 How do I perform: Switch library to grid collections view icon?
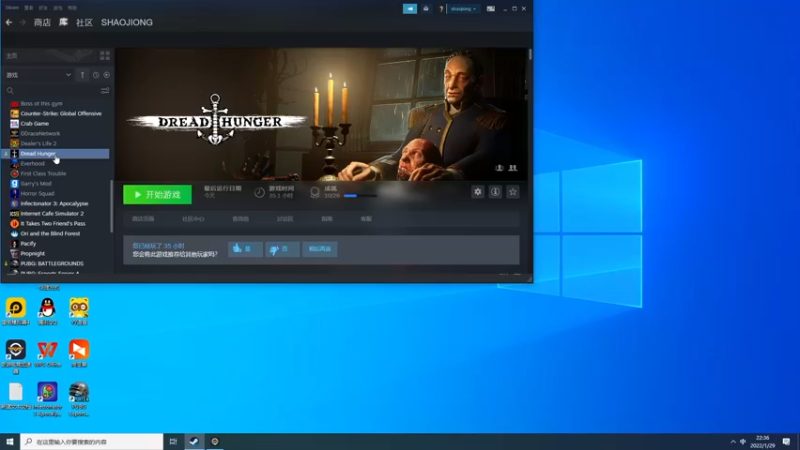tap(105, 55)
